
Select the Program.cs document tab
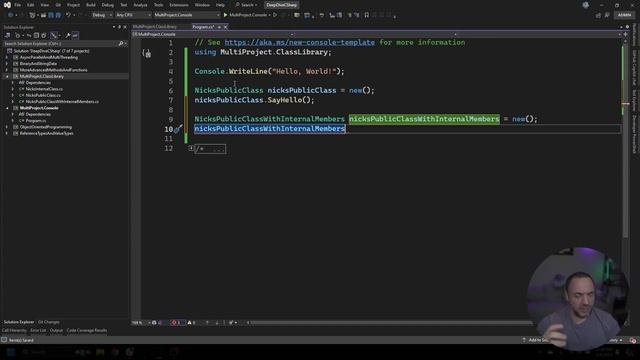pos(203,27)
